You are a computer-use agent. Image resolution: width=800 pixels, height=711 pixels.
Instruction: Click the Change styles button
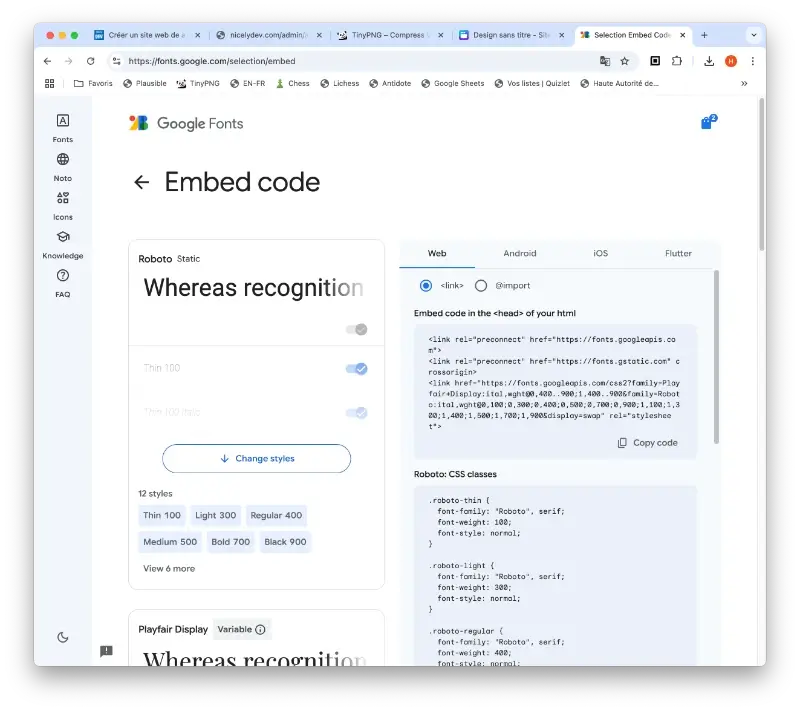click(257, 459)
